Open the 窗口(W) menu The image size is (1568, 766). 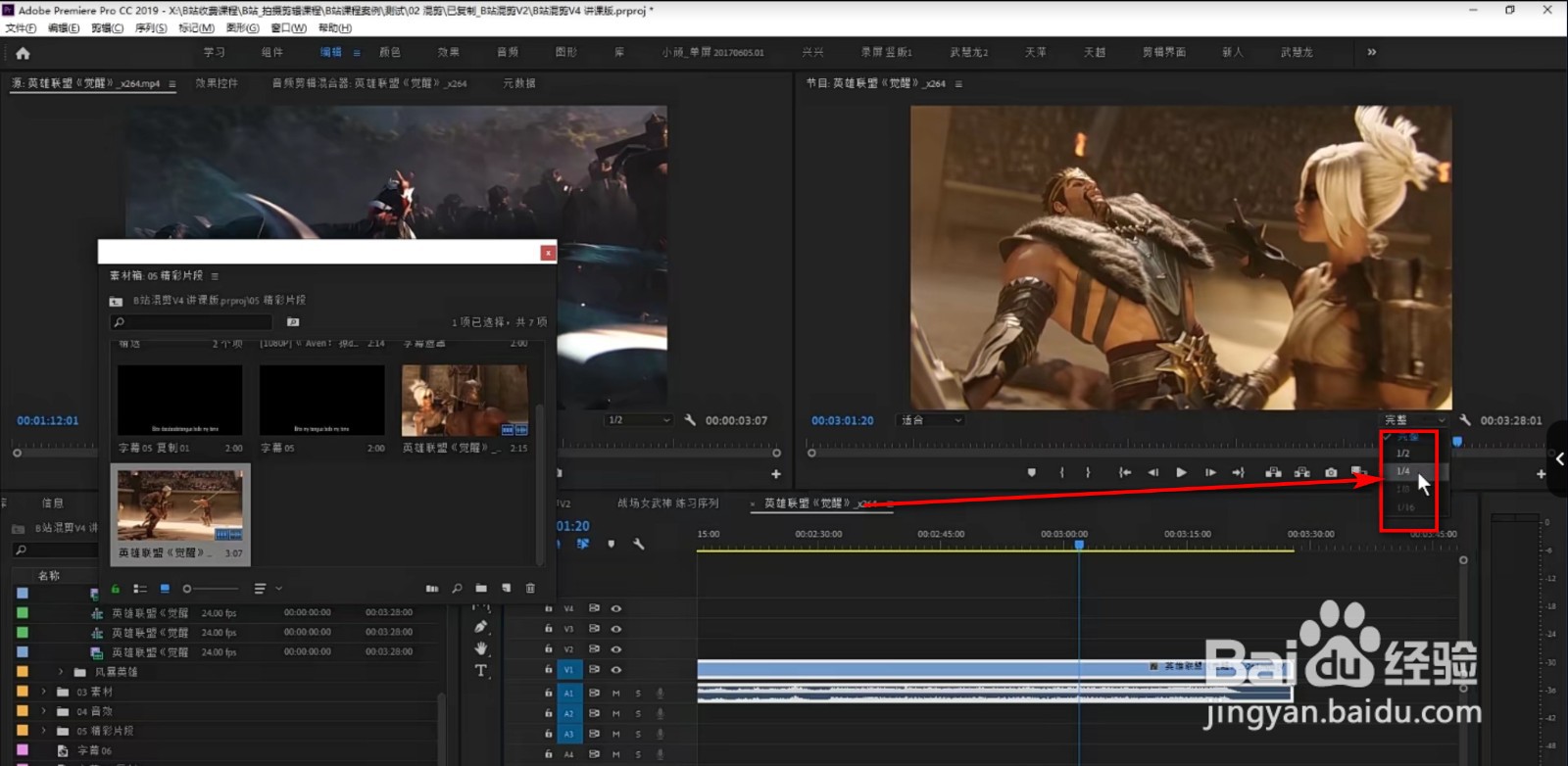pyautogui.click(x=288, y=28)
